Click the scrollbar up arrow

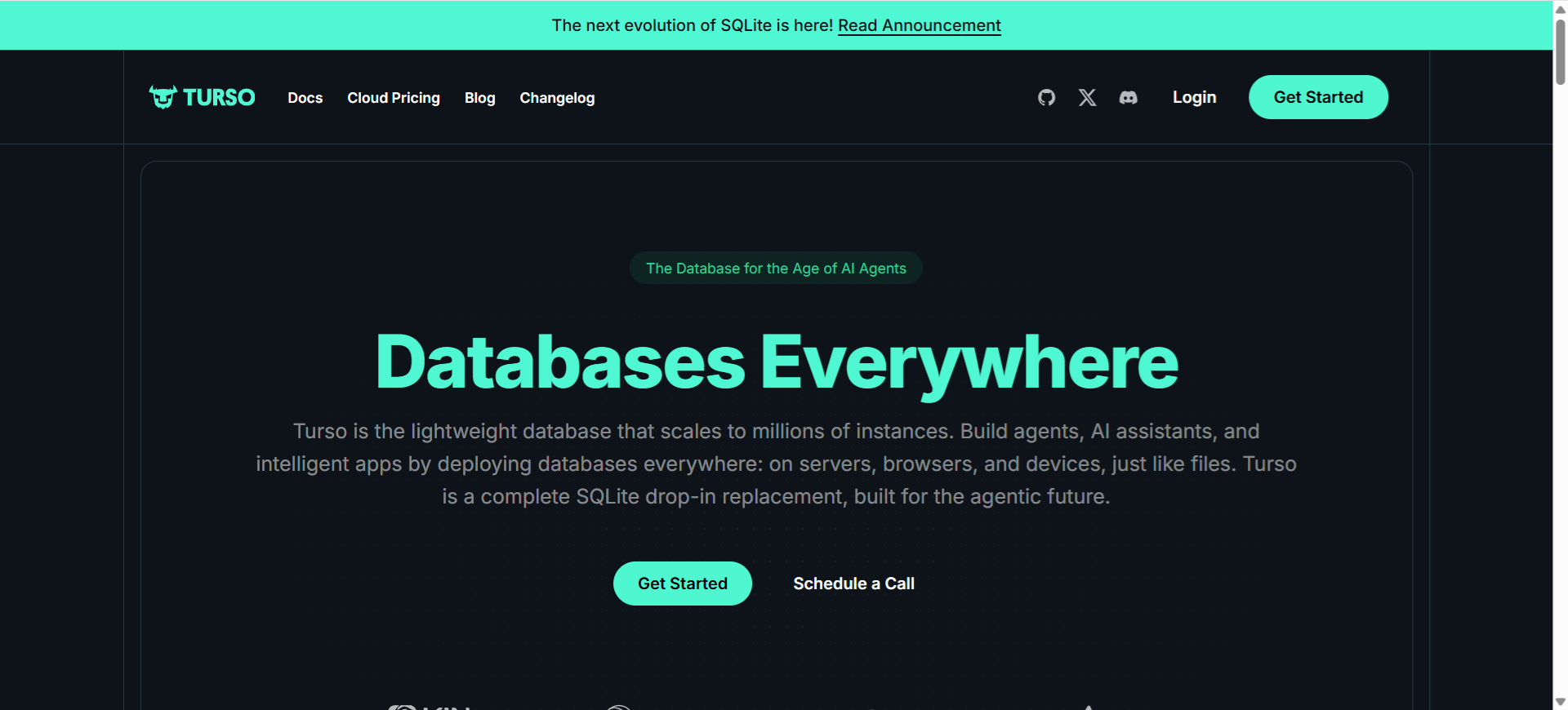pyautogui.click(x=1560, y=9)
